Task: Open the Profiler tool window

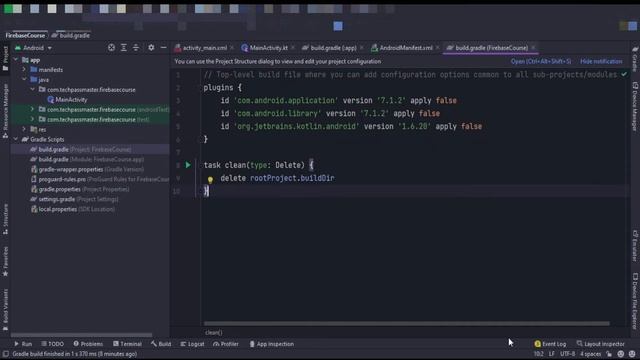Action: [226, 344]
